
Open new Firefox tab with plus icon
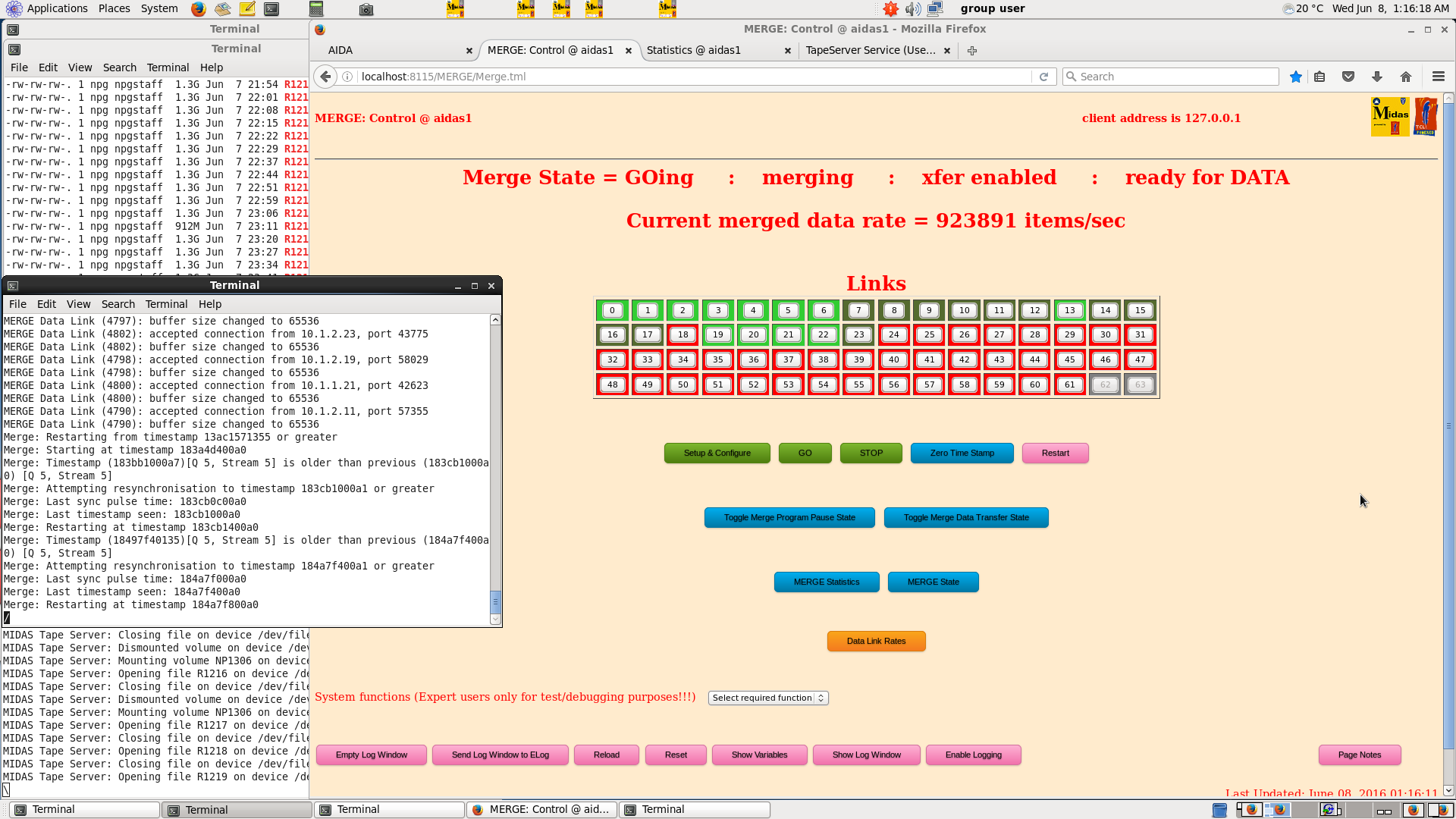tap(972, 51)
